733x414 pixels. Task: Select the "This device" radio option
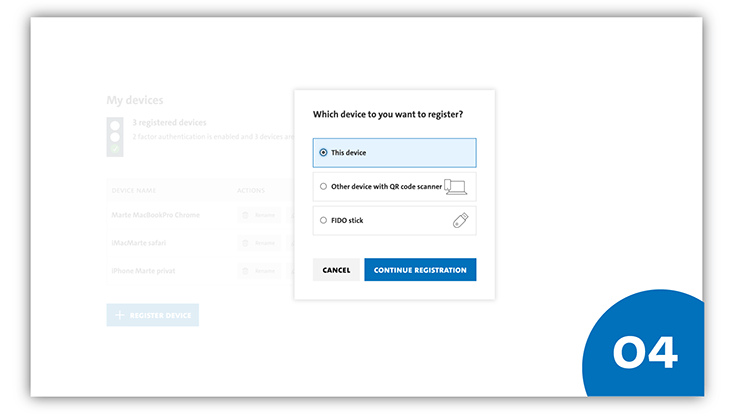[x=323, y=153]
